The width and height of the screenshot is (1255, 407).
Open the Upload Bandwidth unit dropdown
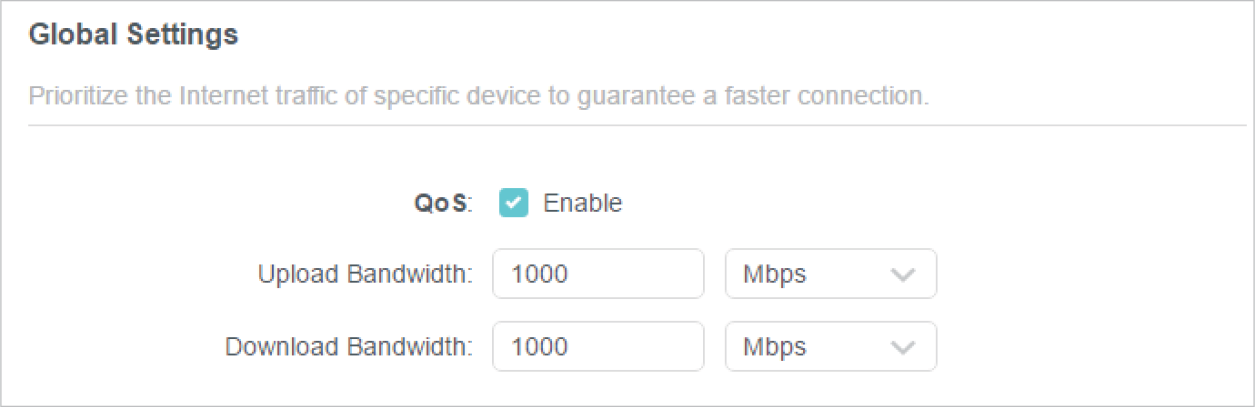(x=830, y=274)
